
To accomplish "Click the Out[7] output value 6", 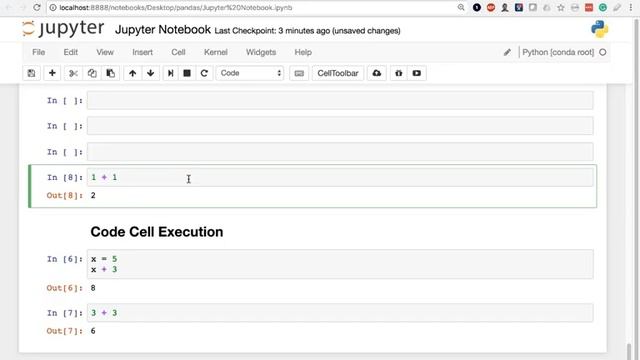I will (93, 331).
